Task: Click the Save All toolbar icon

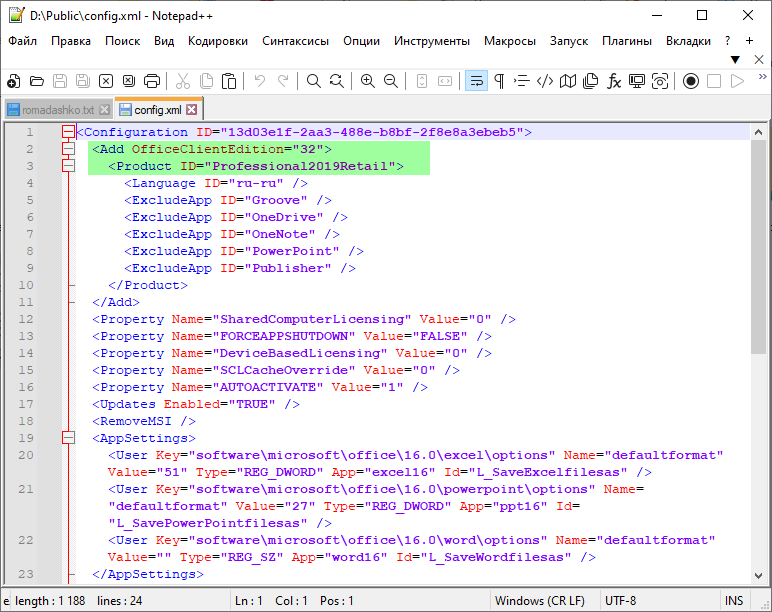Action: tap(83, 81)
